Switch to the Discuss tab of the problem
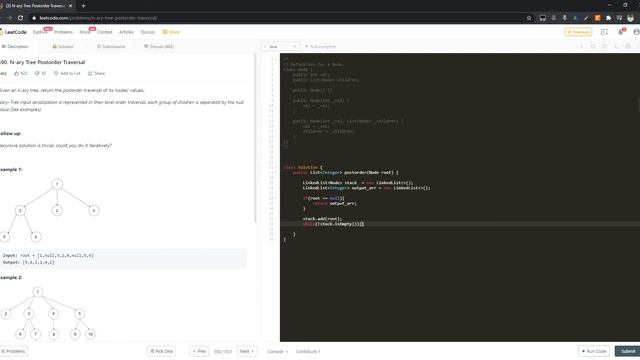The image size is (640, 360). [x=159, y=47]
